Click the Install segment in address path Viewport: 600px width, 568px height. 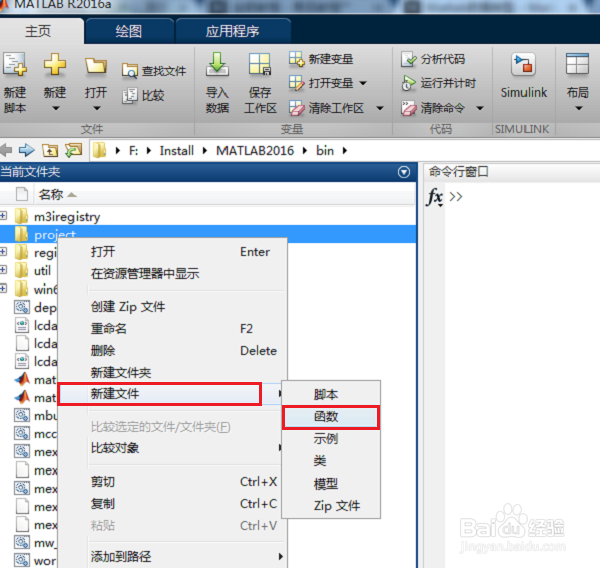click(176, 150)
